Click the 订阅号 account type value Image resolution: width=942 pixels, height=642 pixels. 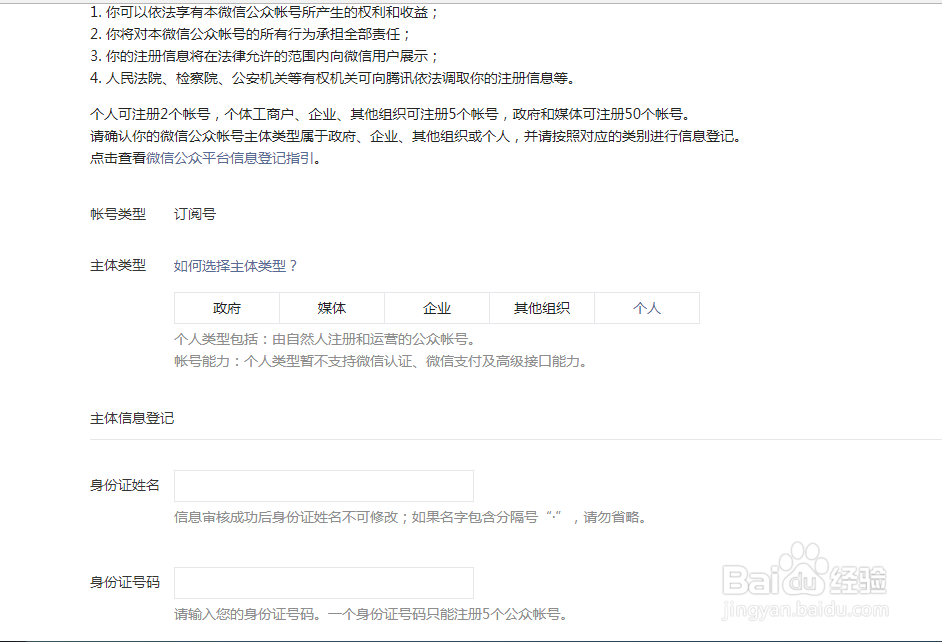point(195,214)
